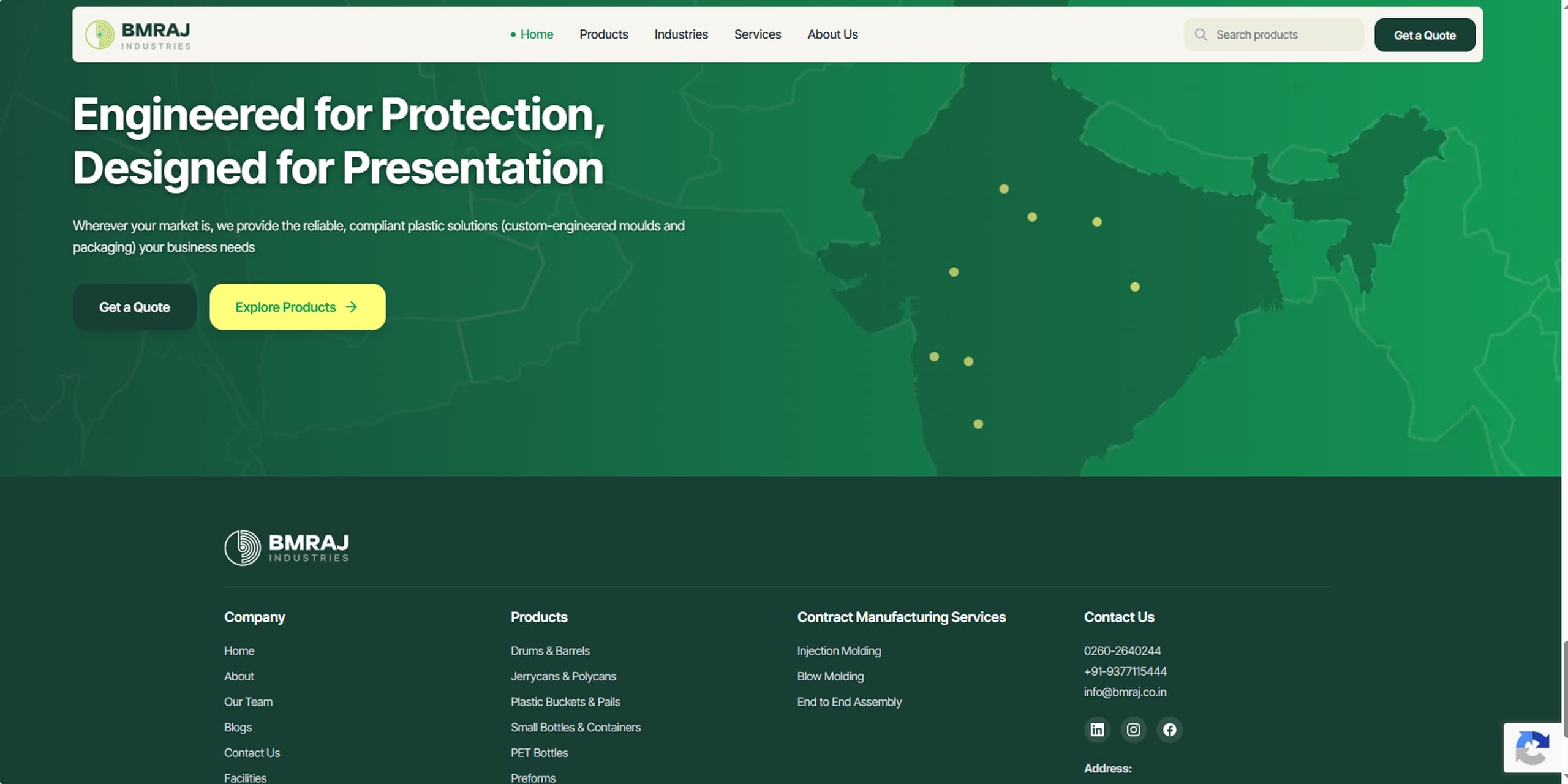Open the LinkedIn social icon
Image resolution: width=1568 pixels, height=784 pixels.
[x=1097, y=729]
